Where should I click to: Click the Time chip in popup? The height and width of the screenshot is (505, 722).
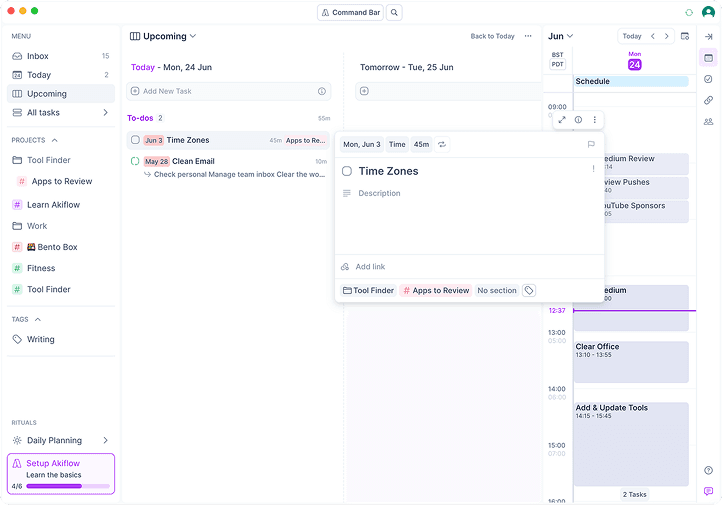point(397,145)
